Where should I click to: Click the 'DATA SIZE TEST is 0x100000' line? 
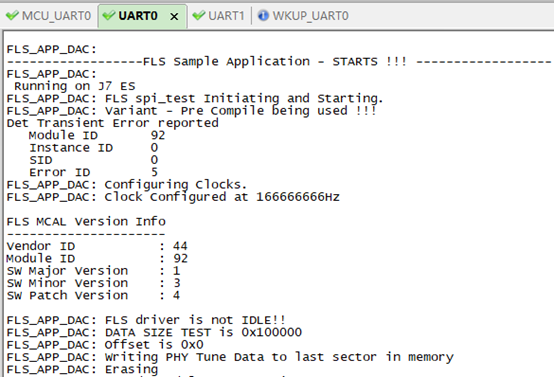coord(154,332)
